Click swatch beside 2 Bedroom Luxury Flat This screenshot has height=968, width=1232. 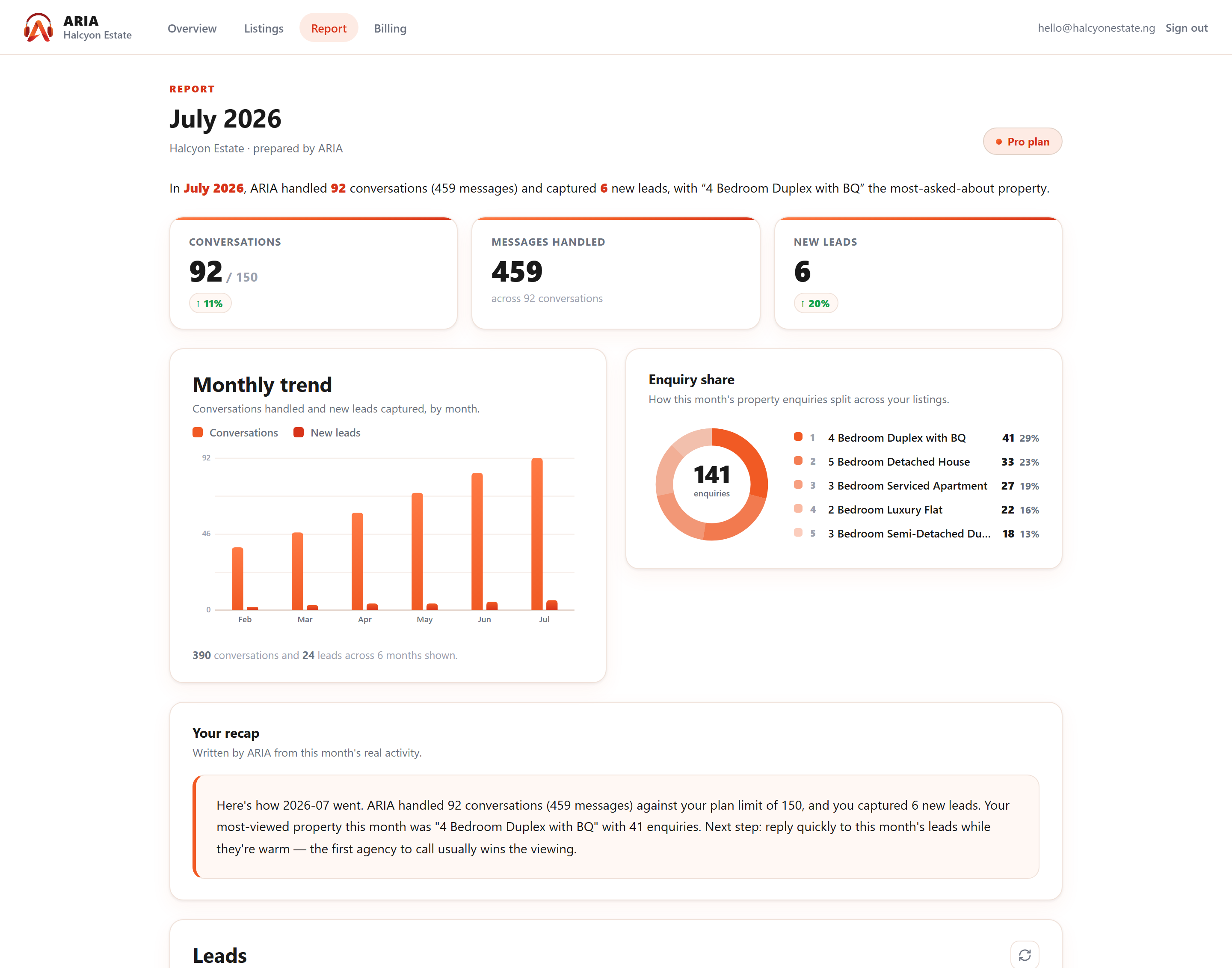(x=798, y=508)
